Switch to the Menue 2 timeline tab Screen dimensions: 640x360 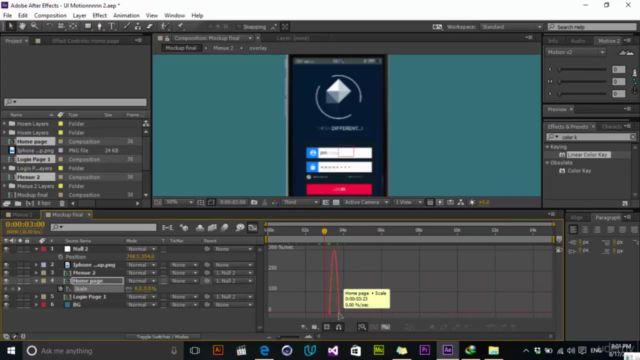tap(21, 215)
